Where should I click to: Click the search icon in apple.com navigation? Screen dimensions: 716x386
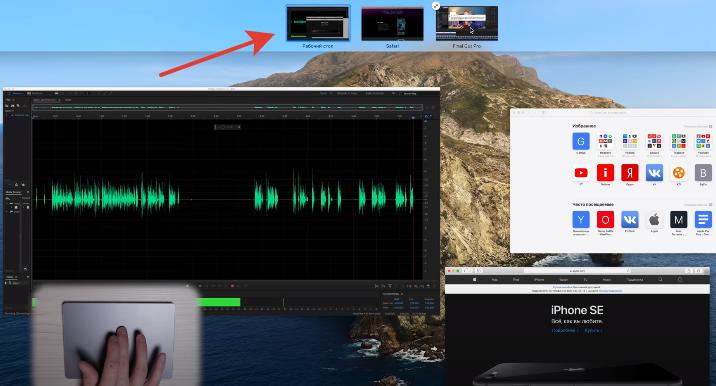click(660, 279)
